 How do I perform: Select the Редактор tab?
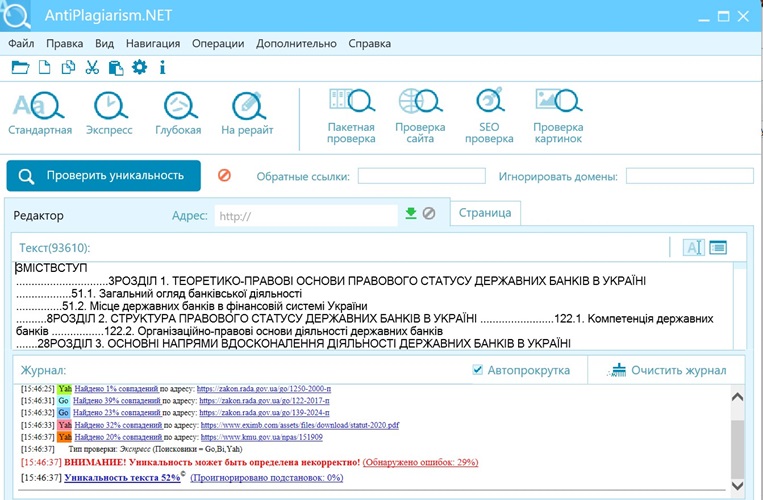click(x=38, y=215)
